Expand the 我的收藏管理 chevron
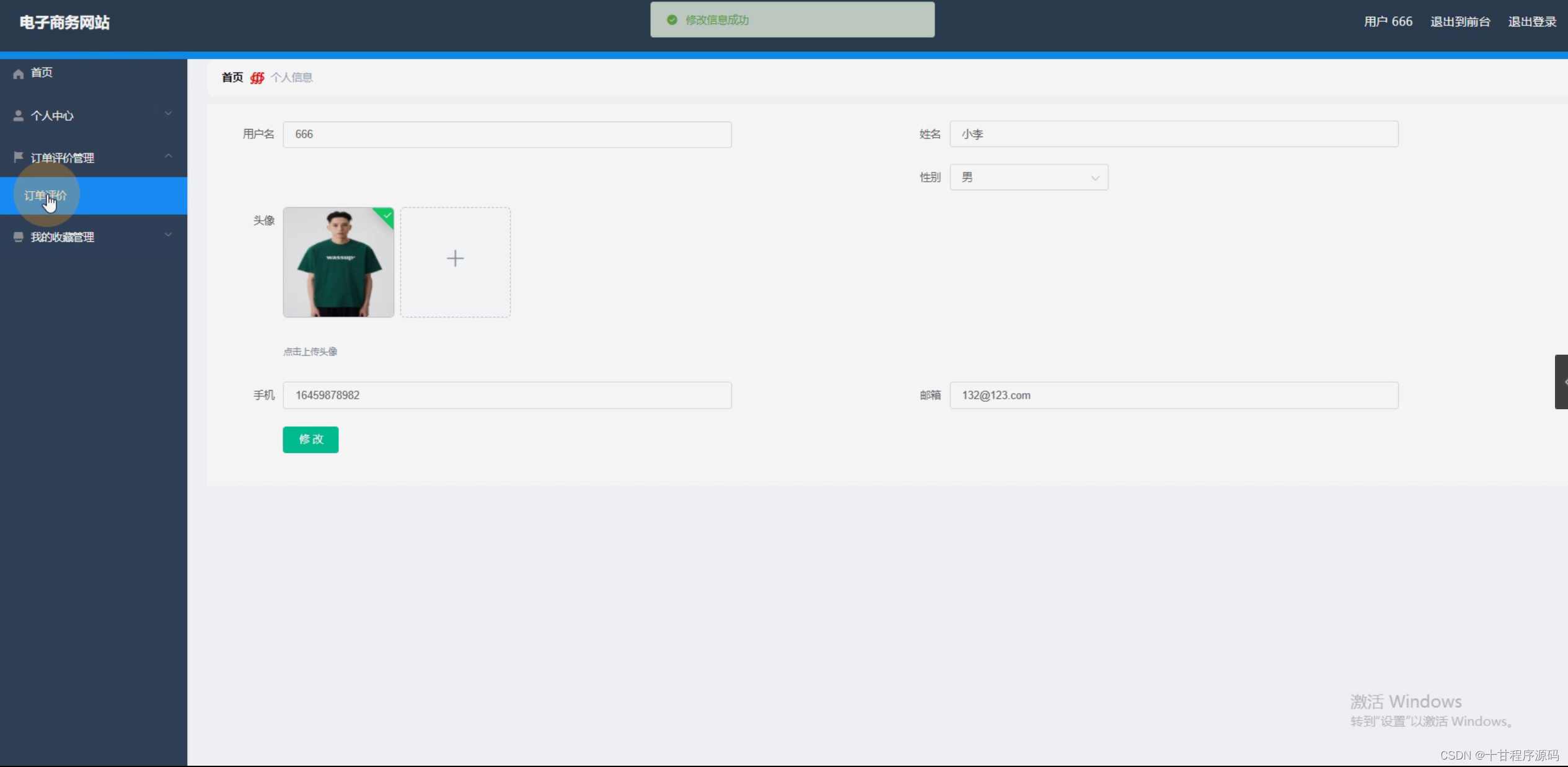The width and height of the screenshot is (1568, 767). tap(168, 235)
